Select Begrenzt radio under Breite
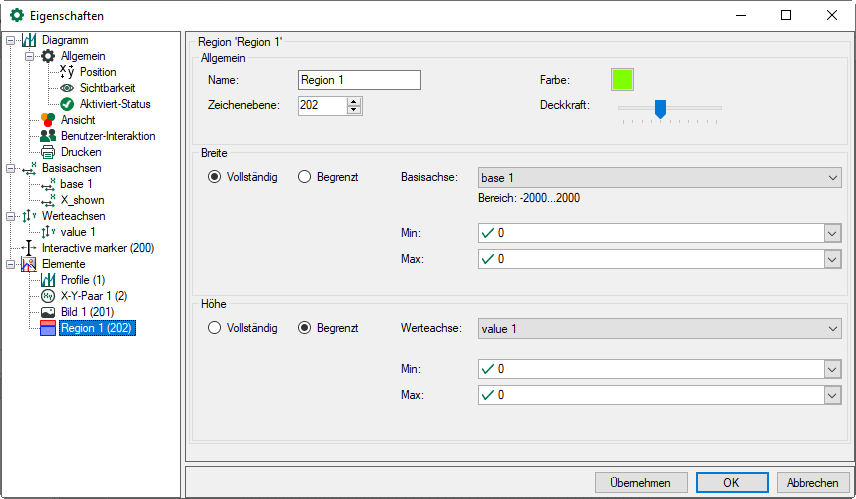This screenshot has width=856, height=499. click(x=306, y=177)
